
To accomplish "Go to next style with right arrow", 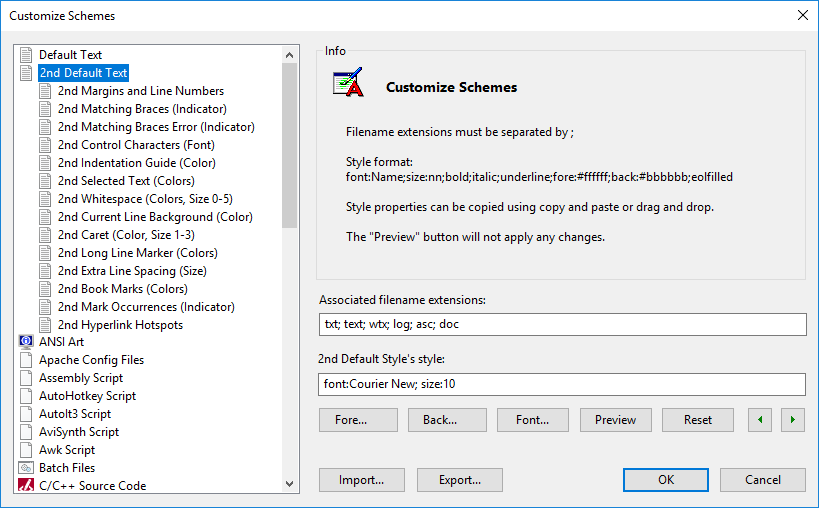I will tap(793, 420).
